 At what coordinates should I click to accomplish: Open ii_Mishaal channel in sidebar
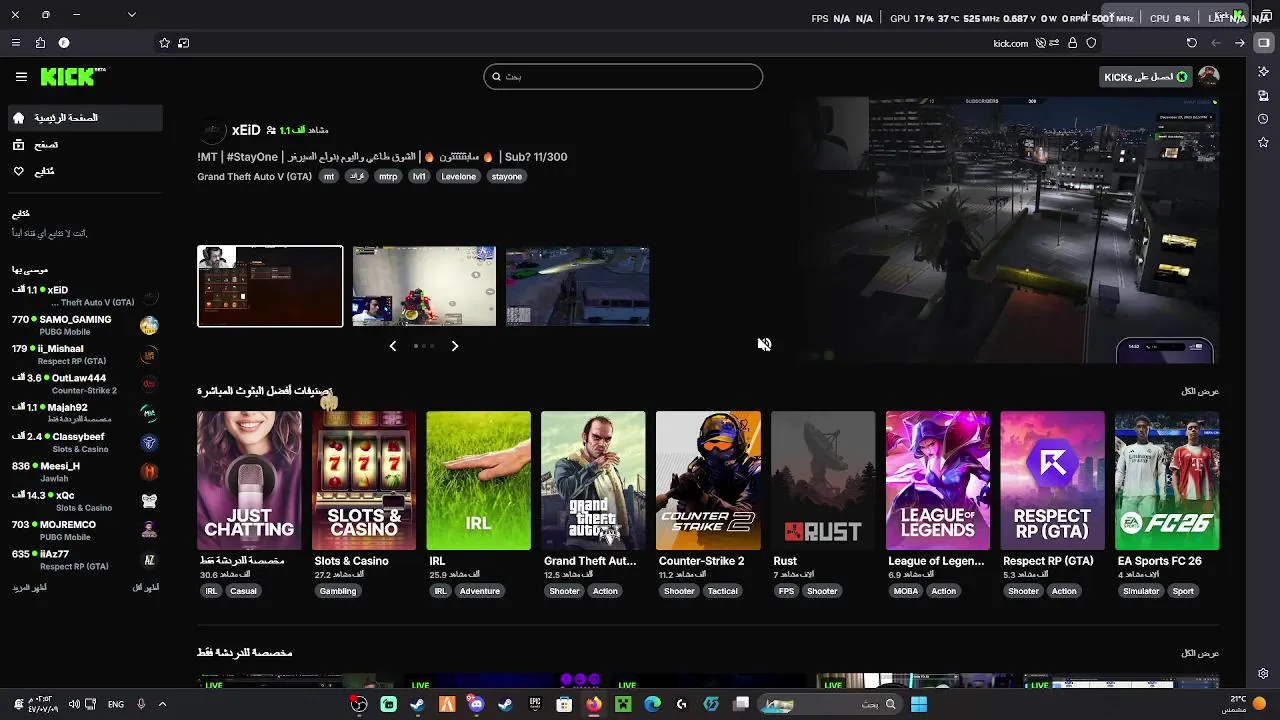[85, 355]
